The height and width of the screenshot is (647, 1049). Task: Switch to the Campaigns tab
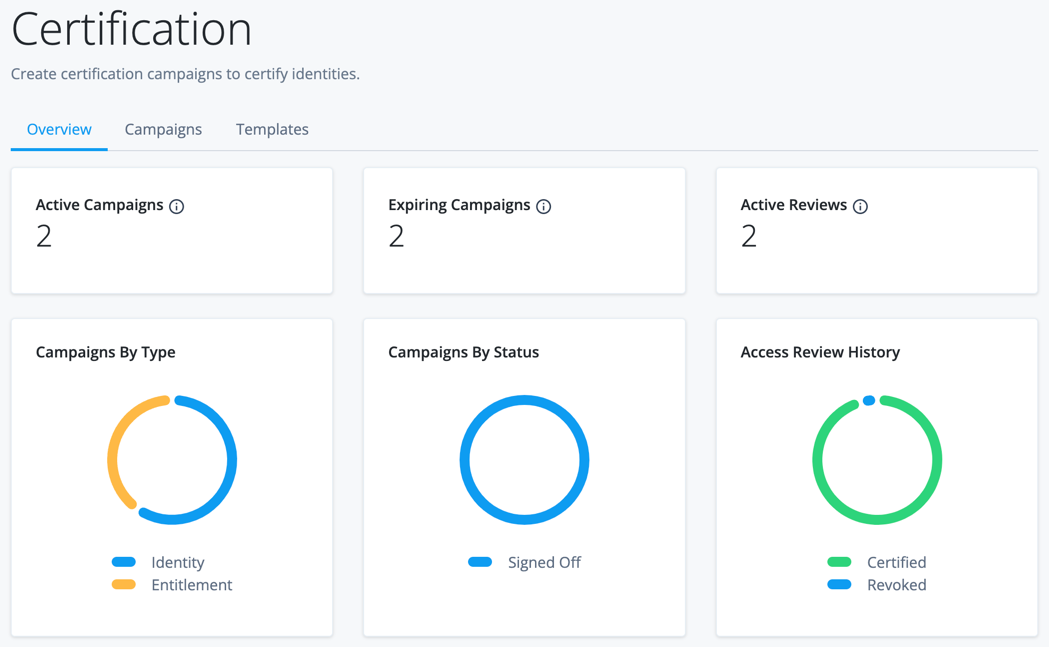163,129
